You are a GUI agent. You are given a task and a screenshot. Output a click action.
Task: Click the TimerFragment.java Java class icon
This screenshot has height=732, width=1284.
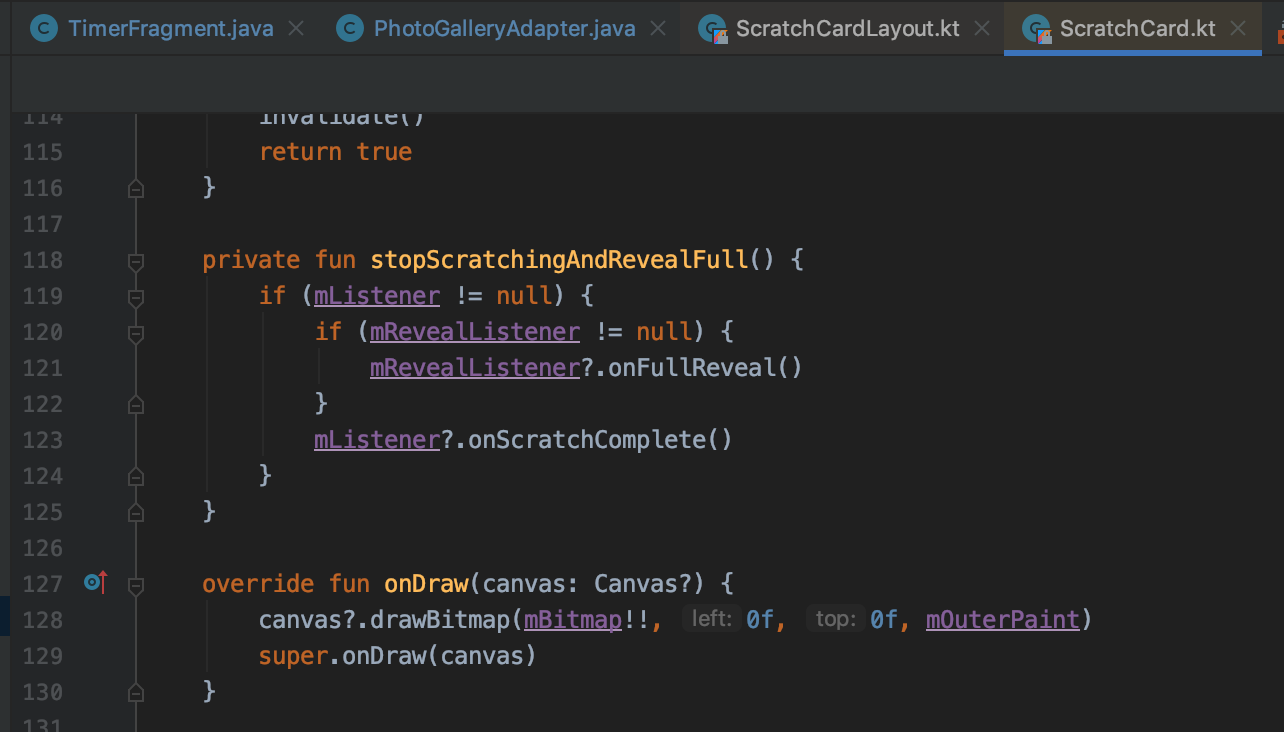[43, 28]
